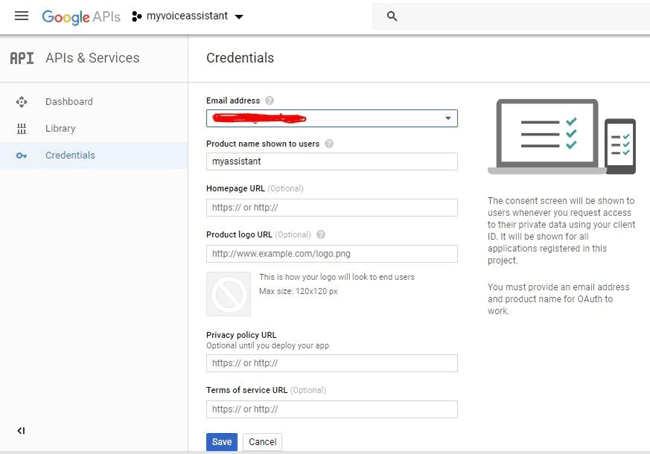Select Credentials in the sidebar
This screenshot has height=454, width=650.
click(94, 155)
